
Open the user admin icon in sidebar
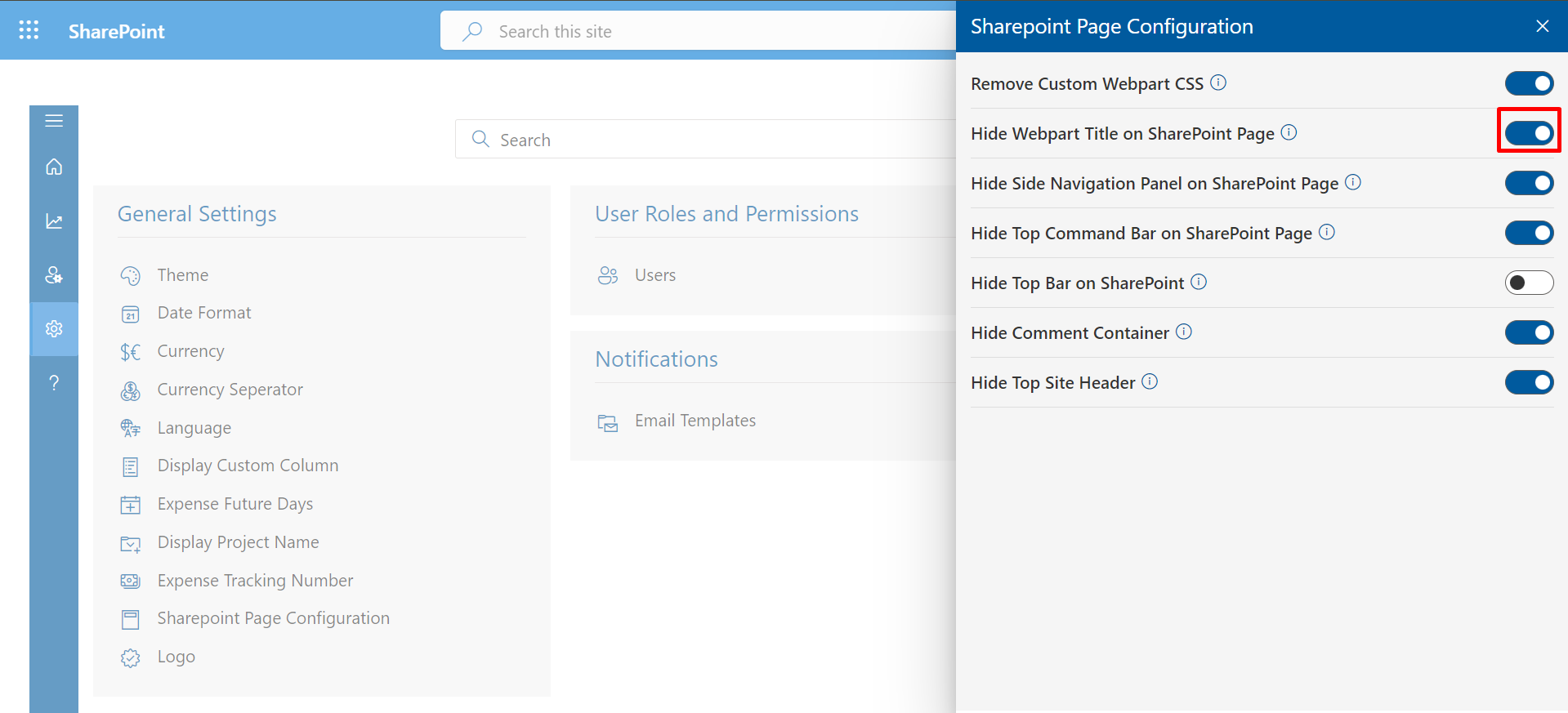pos(54,275)
